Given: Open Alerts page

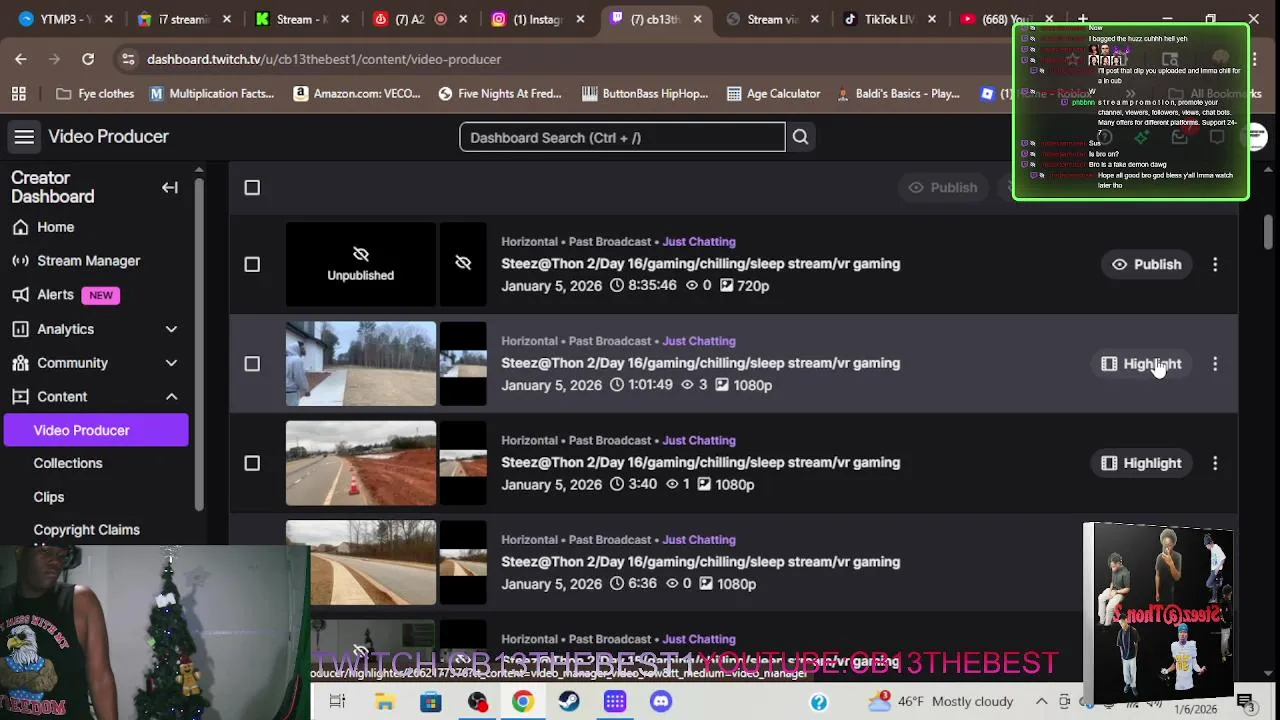Looking at the screenshot, I should 55,295.
